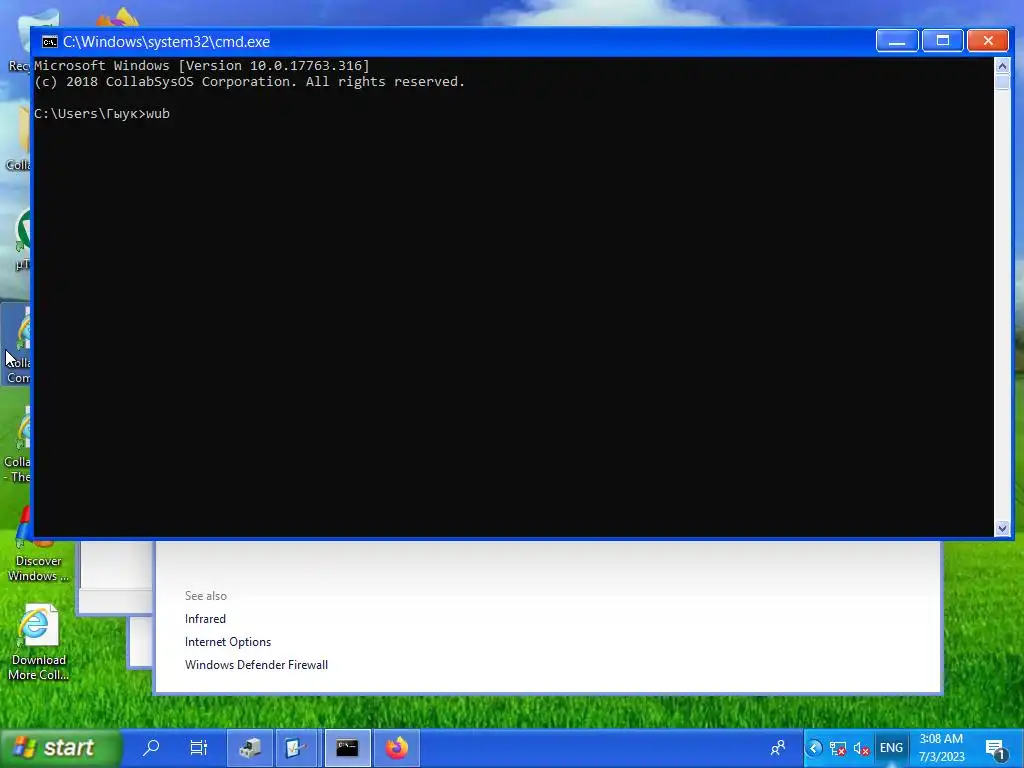Open the muted volume tray icon
This screenshot has width=1024, height=768.
[861, 748]
